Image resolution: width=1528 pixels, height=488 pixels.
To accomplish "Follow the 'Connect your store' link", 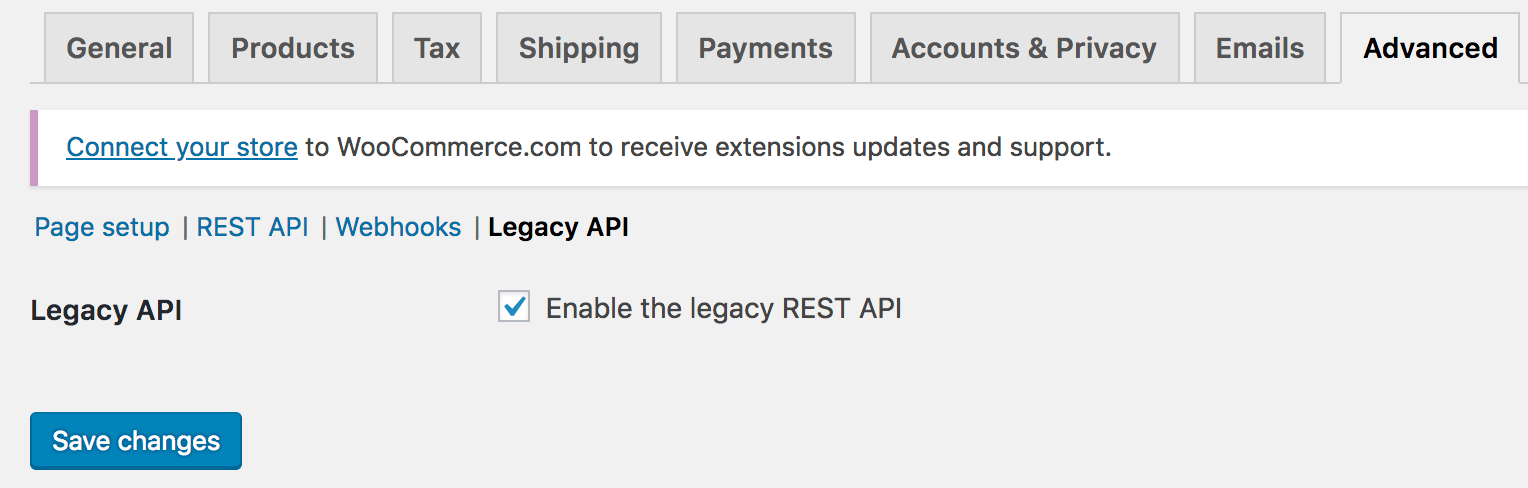I will tap(182, 148).
